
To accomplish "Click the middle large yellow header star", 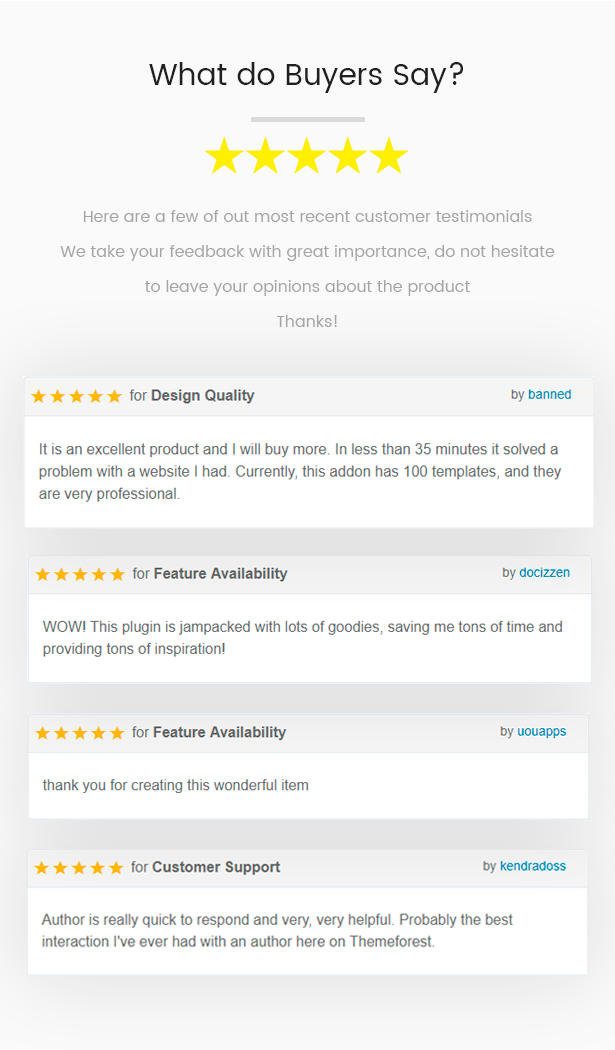I will tap(307, 157).
